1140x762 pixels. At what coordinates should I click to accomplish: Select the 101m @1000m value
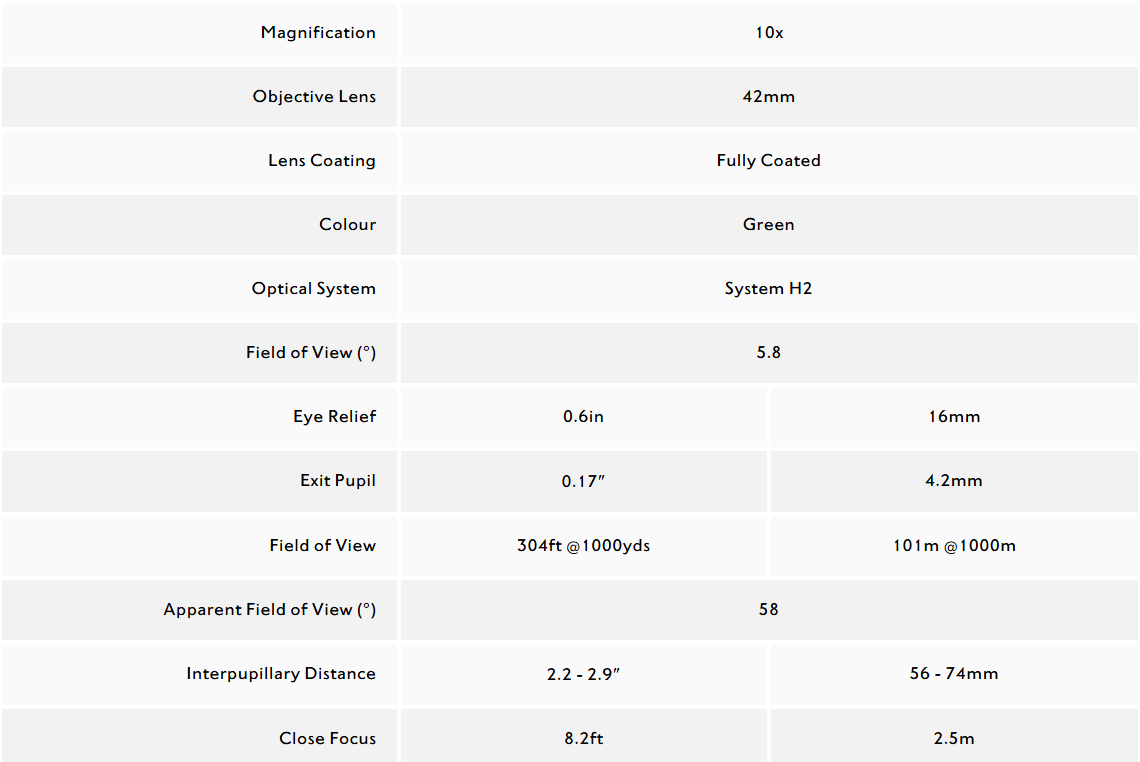(954, 546)
